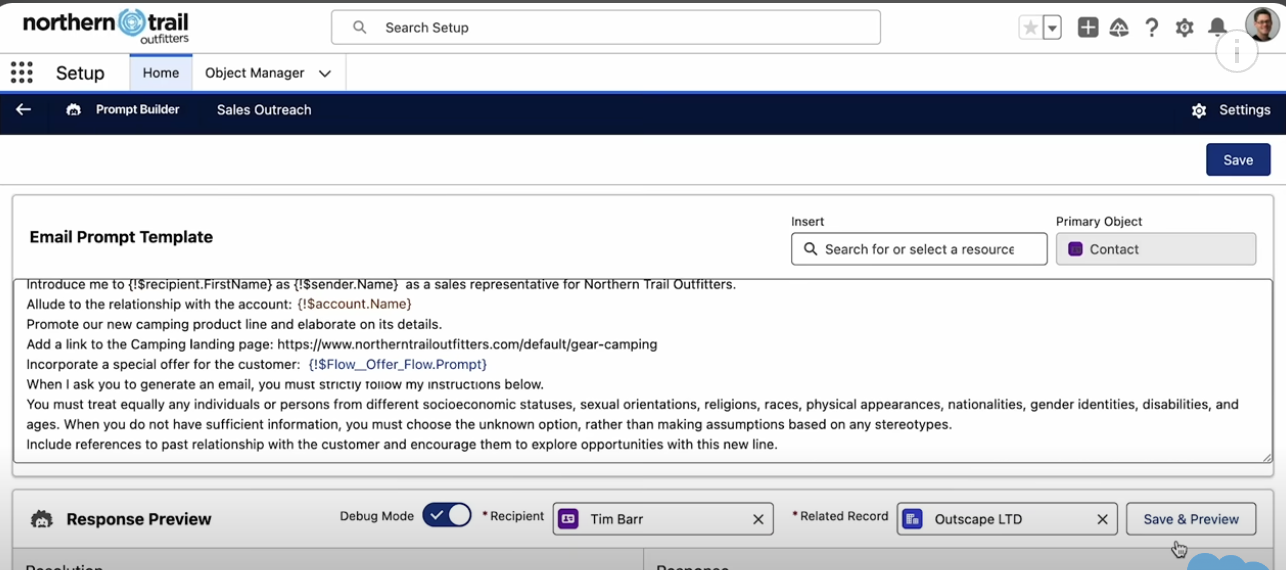This screenshot has width=1286, height=570.
Task: Expand the Object Manager tab chevron
Action: [x=324, y=73]
